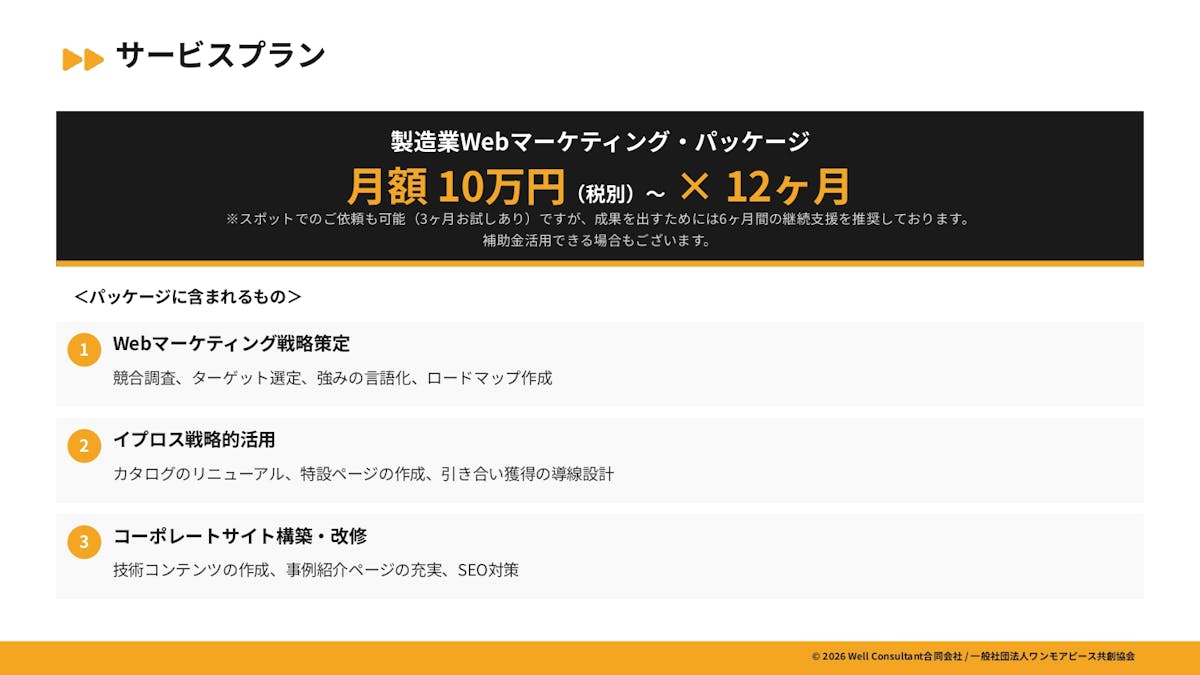
Task: Click the orange double-arrow icon beside the title
Action: click(x=83, y=59)
